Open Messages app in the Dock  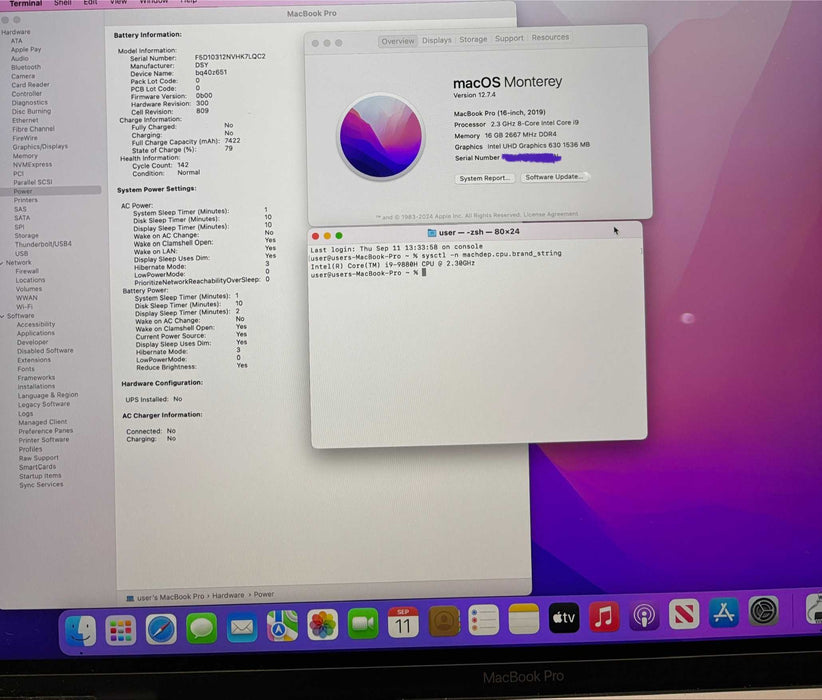tap(201, 628)
